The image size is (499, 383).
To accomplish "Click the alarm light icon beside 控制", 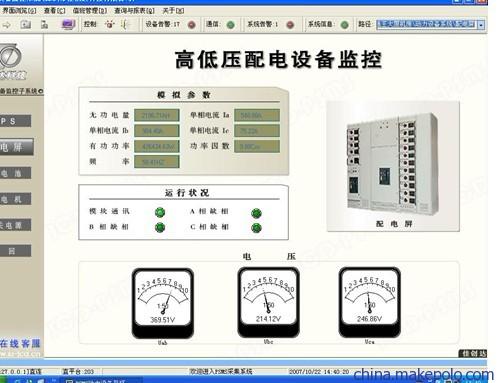I will [x=110, y=24].
